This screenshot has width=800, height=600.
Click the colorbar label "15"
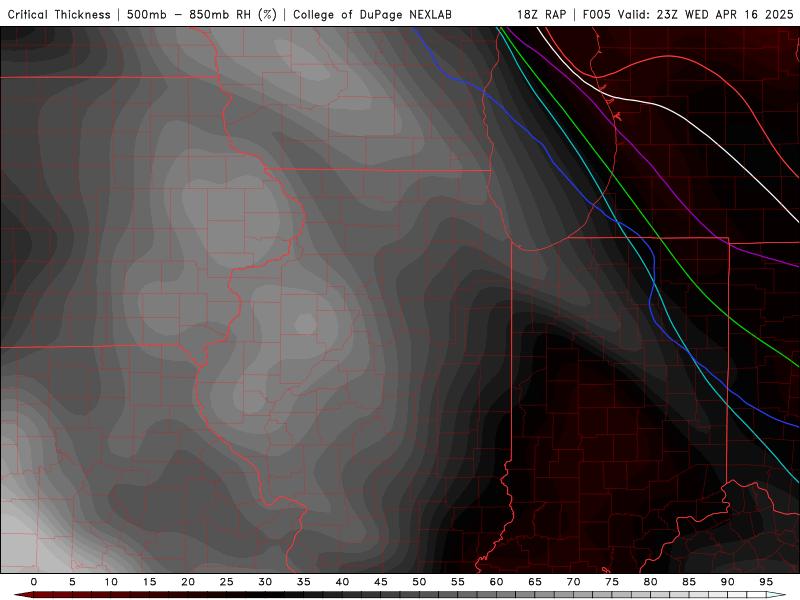149,582
